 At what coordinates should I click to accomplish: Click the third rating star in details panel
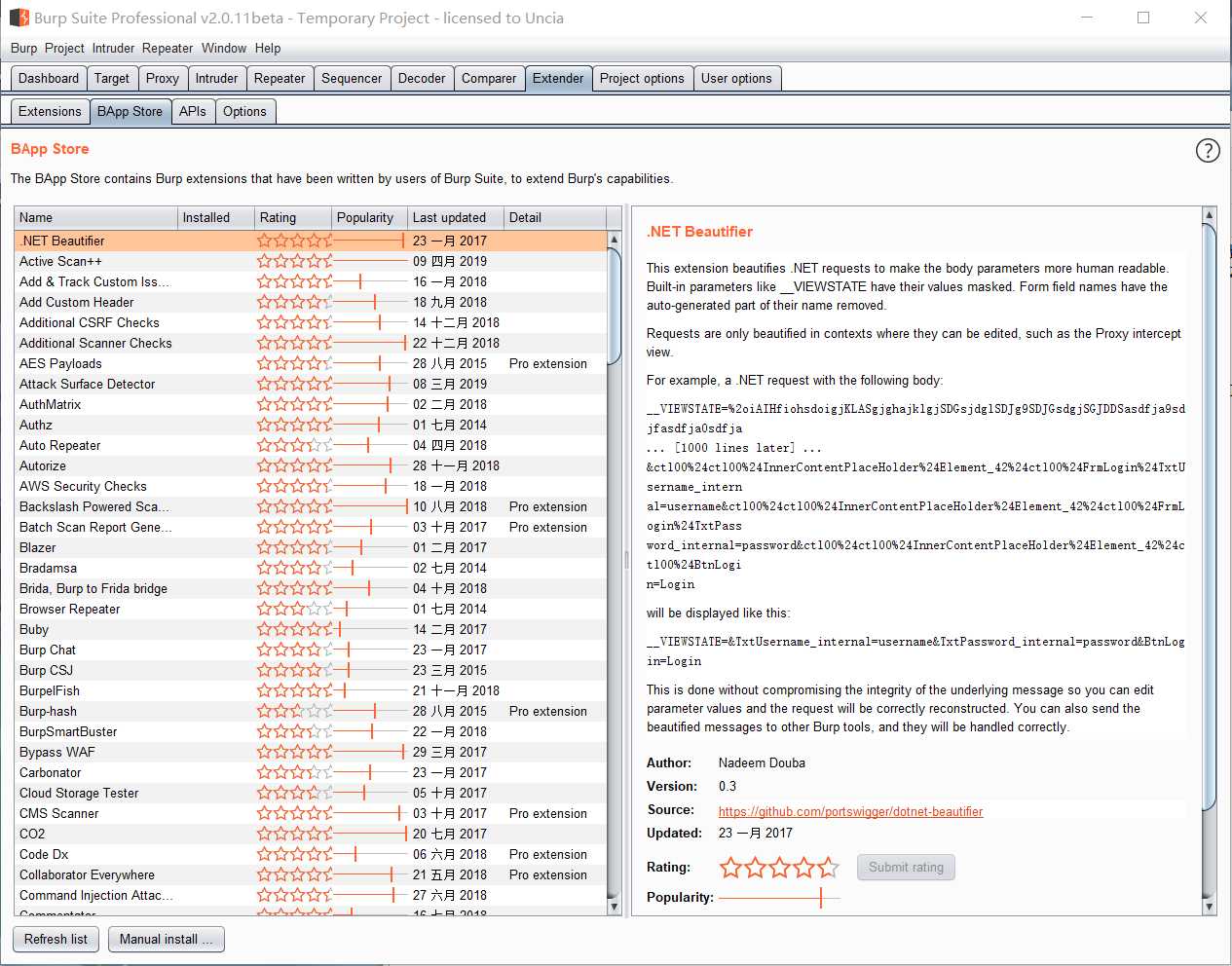779,867
